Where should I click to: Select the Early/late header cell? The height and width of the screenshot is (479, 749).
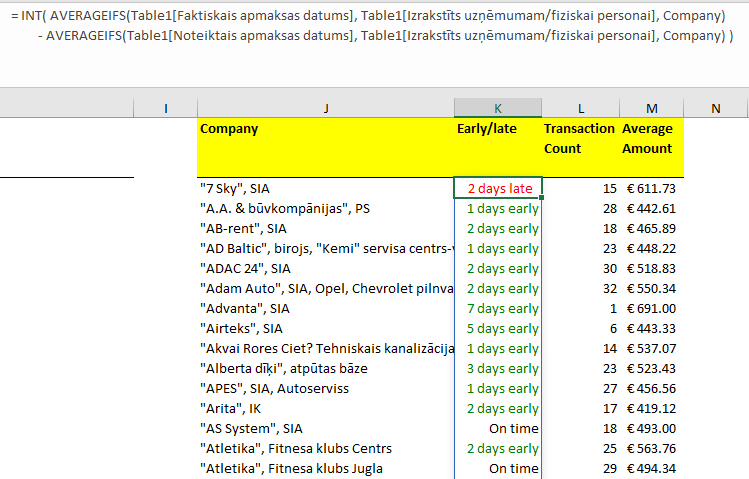498,148
